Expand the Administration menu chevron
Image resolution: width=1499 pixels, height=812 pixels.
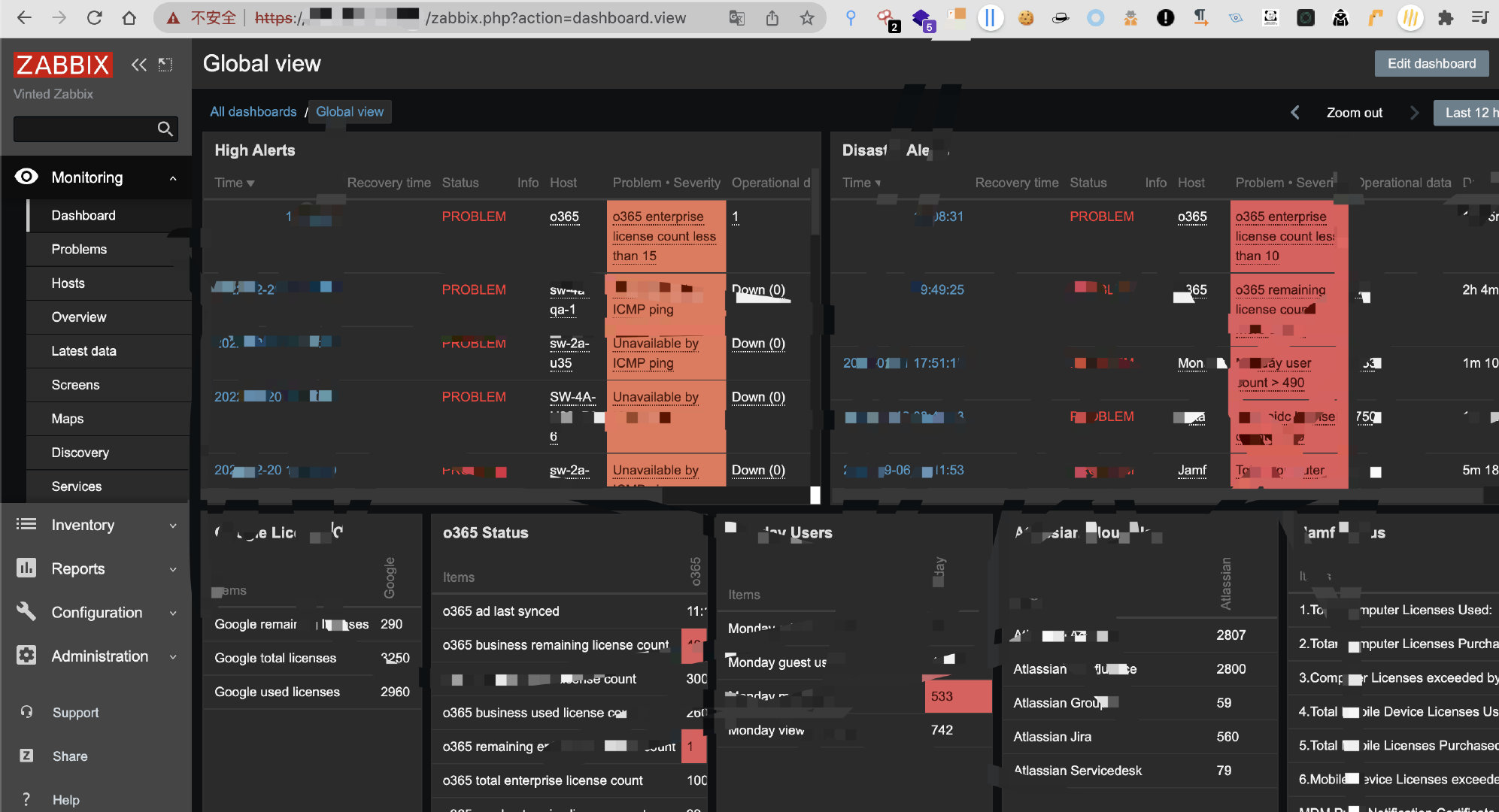pyautogui.click(x=173, y=656)
